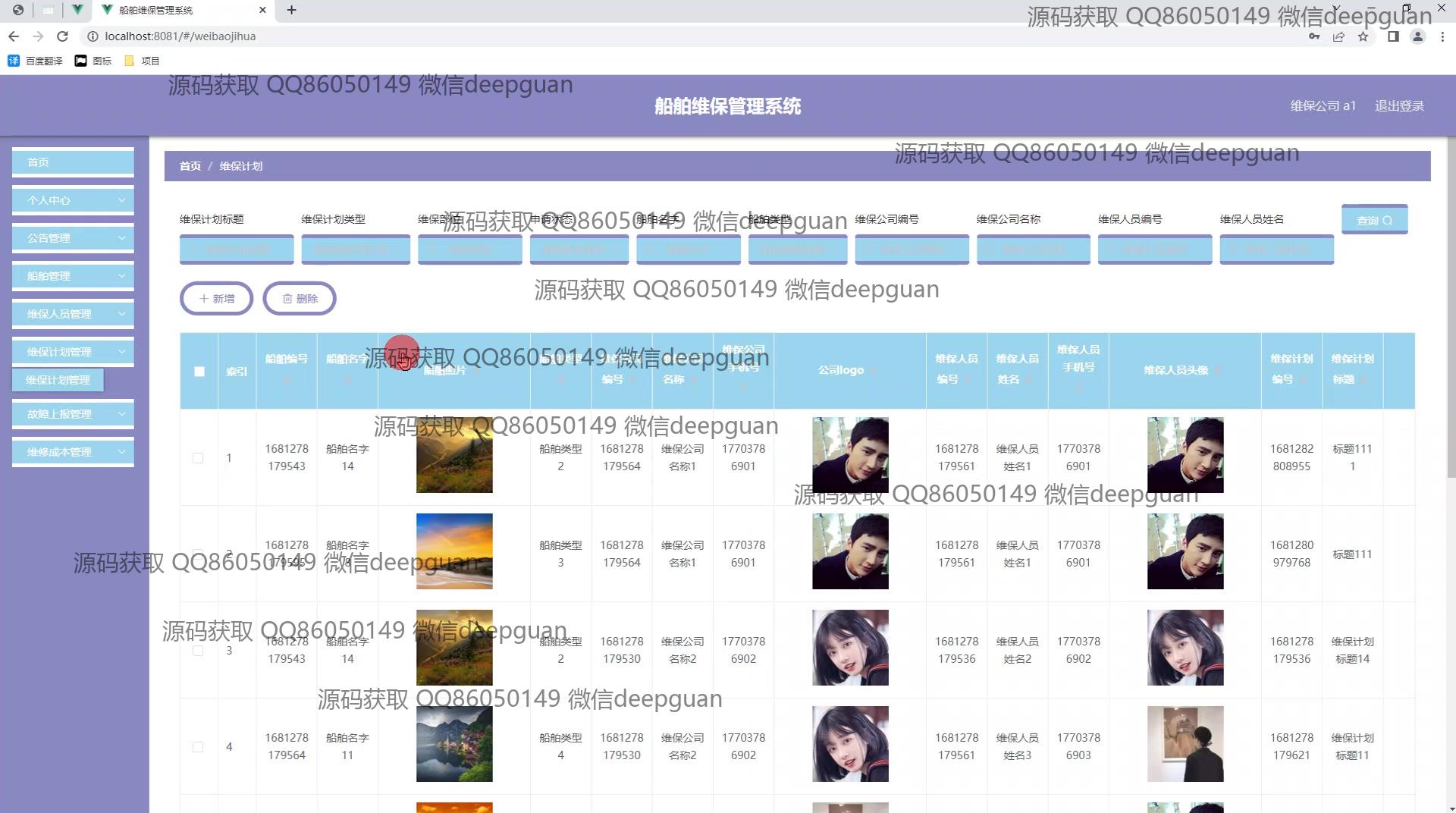
Task: Expand the 船舶管理 sidebar menu
Action: (x=73, y=276)
